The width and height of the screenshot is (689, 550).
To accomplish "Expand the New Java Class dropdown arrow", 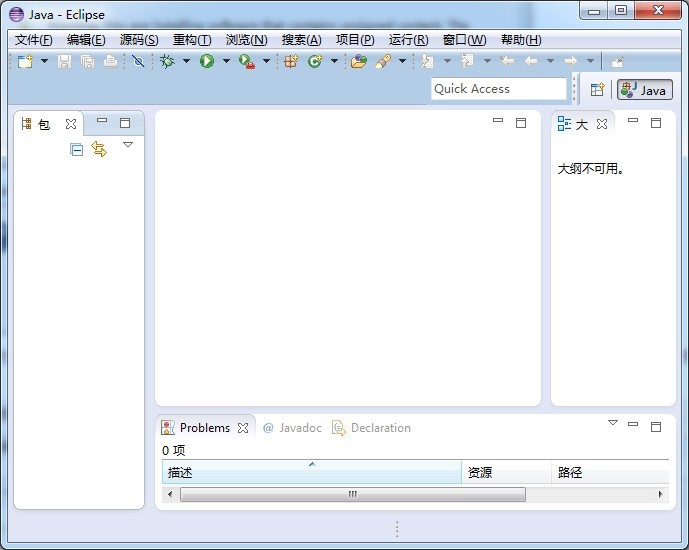I will (x=334, y=61).
